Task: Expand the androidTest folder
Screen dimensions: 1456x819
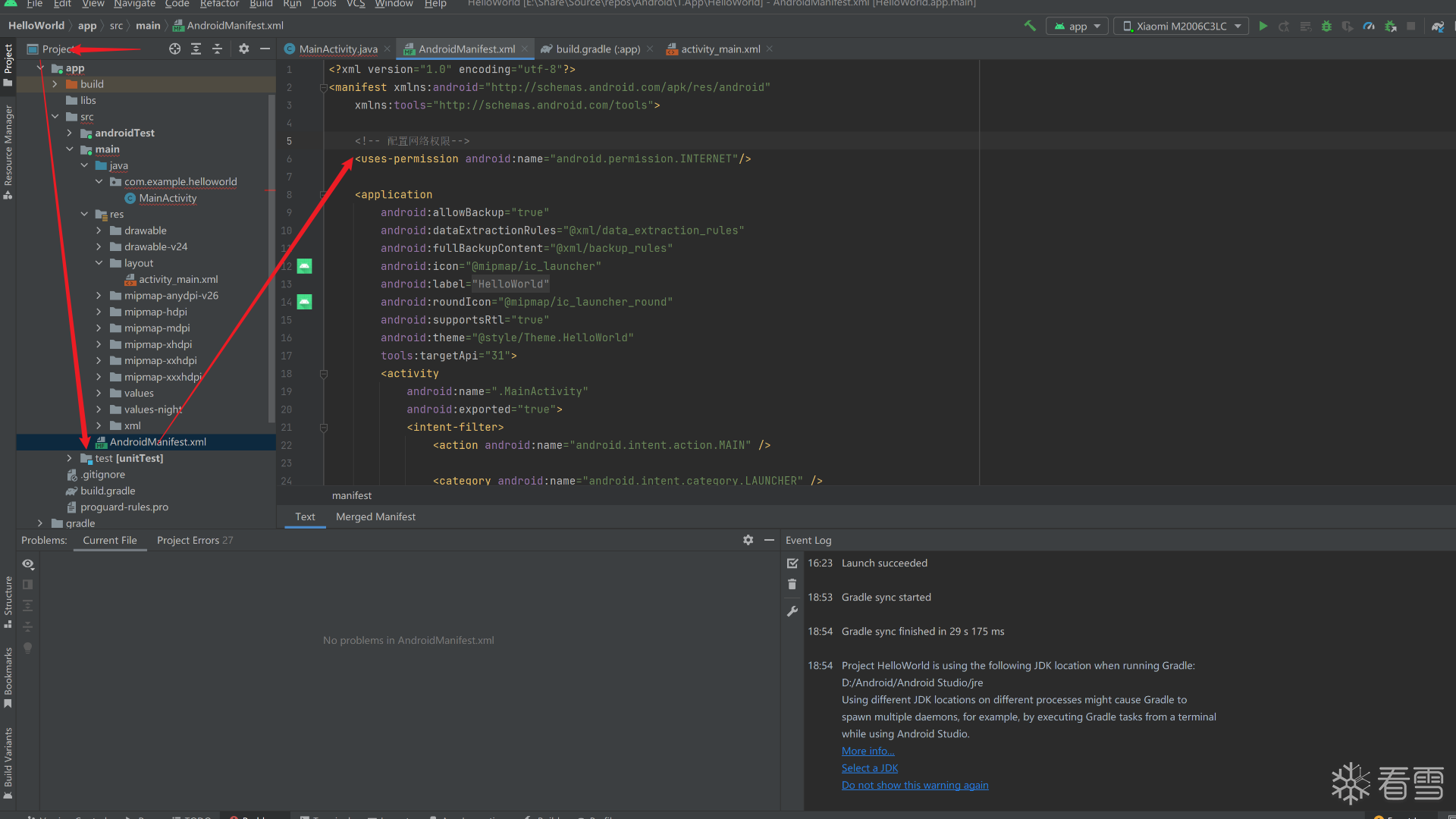Action: [x=70, y=133]
